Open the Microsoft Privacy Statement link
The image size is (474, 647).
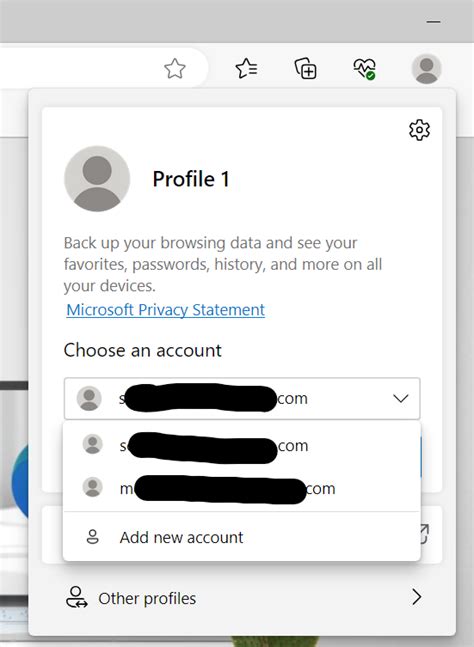pyautogui.click(x=165, y=310)
